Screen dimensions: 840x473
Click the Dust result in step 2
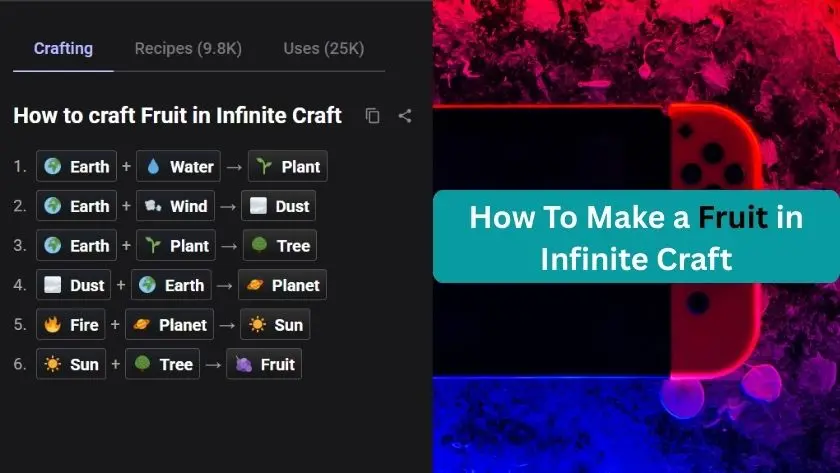tap(279, 206)
